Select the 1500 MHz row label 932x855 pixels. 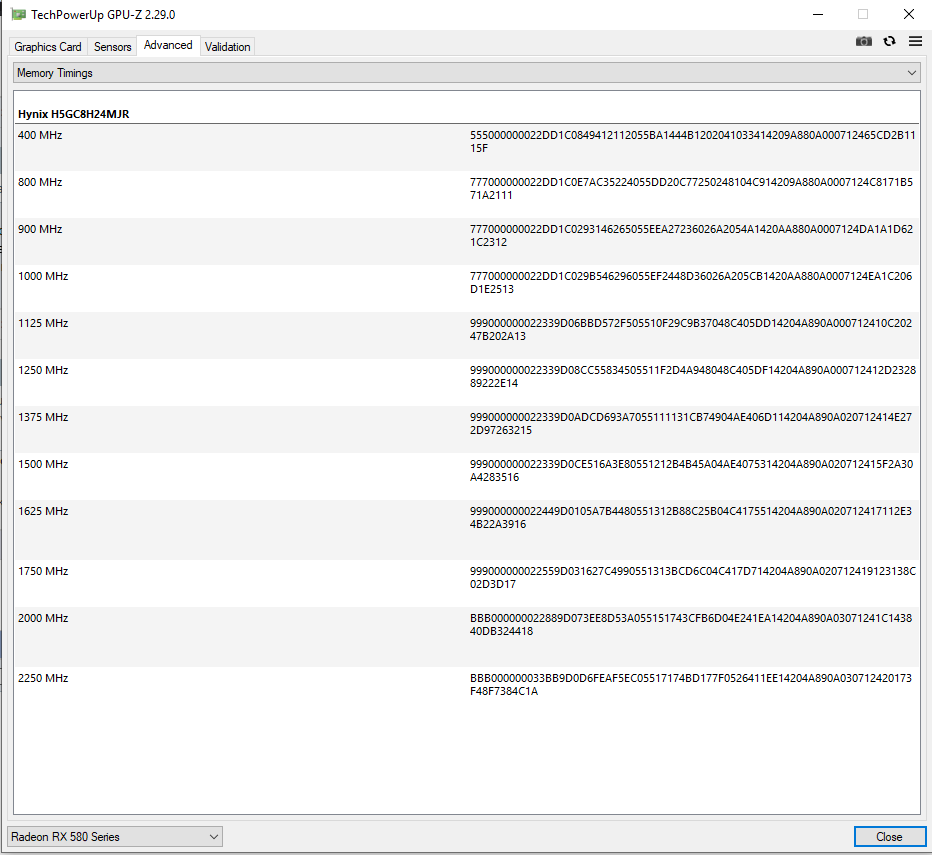coord(43,464)
